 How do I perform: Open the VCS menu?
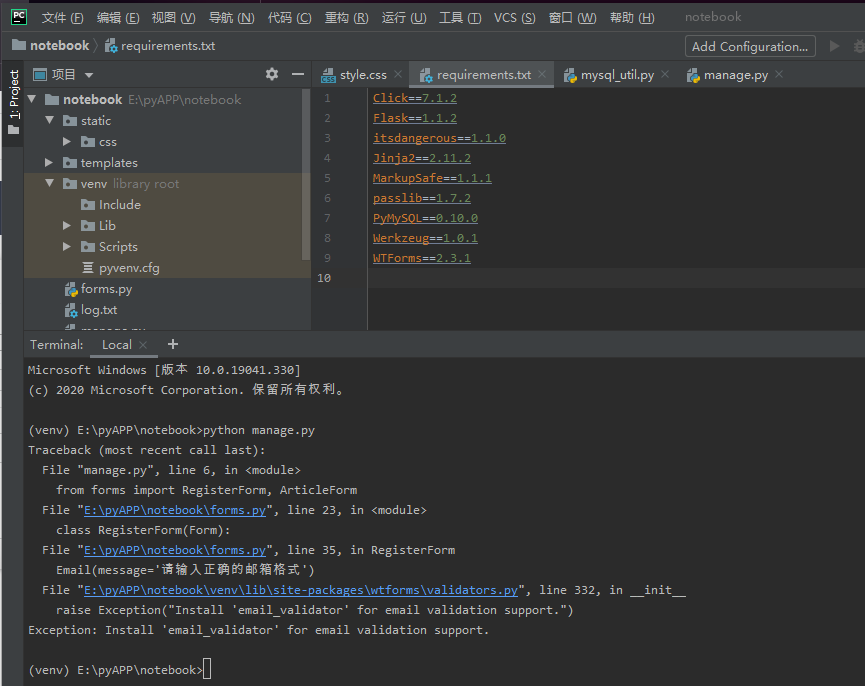tap(514, 18)
